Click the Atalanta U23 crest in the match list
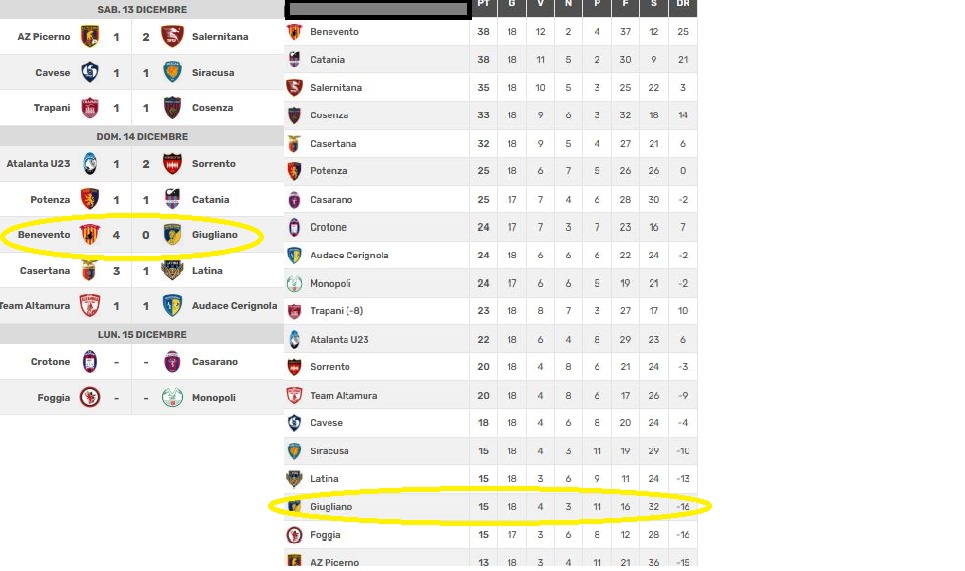The width and height of the screenshot is (965, 571). pos(90,164)
